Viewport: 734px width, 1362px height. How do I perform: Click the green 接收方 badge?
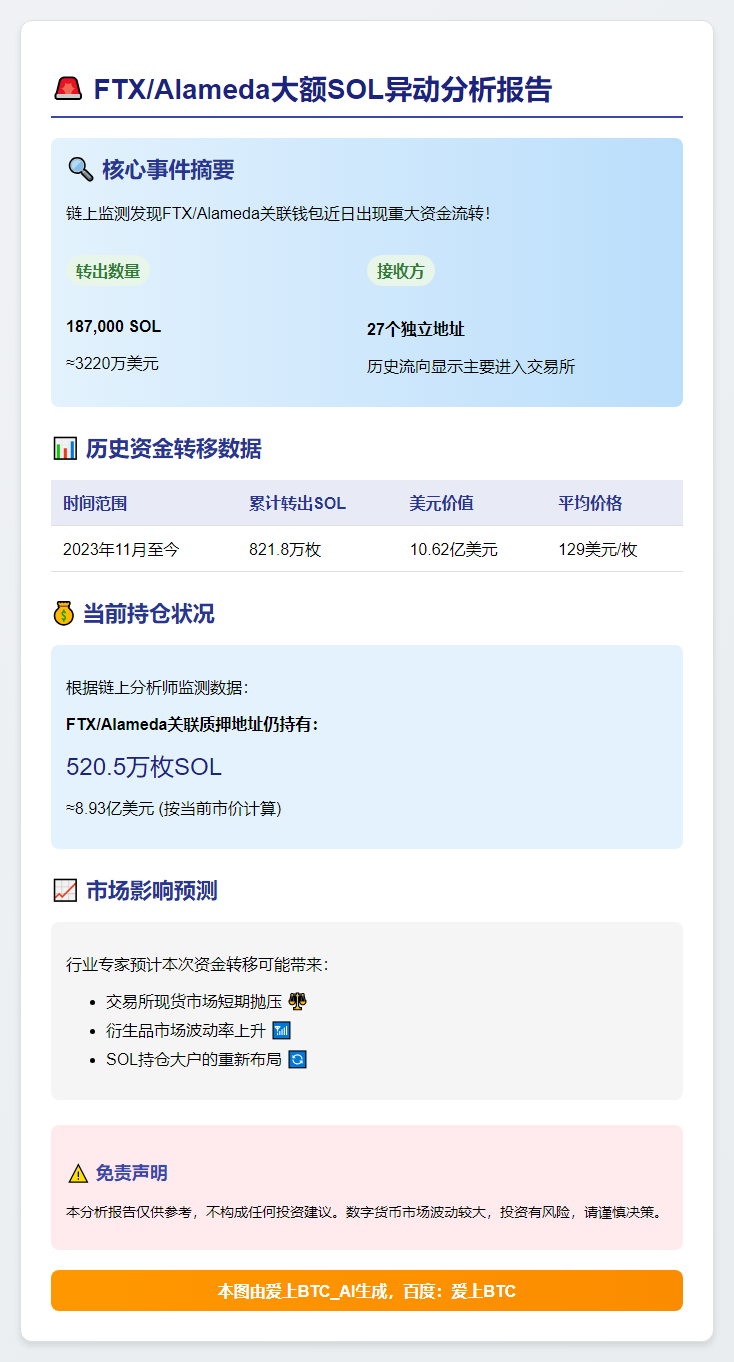point(401,271)
